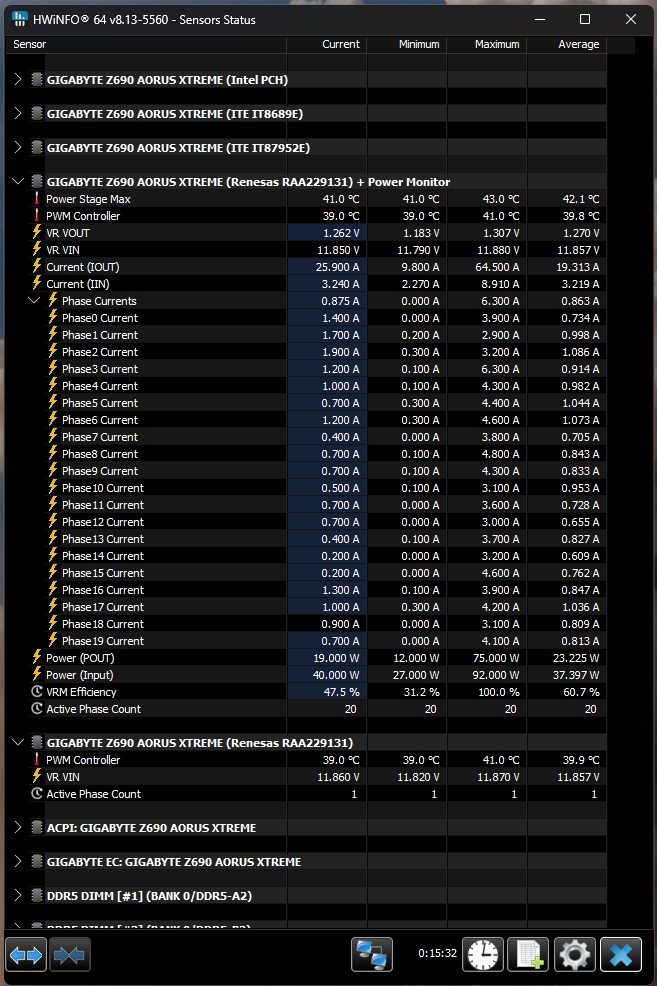Expand the DDR5 DIMM [#1] group
This screenshot has width=657, height=986.
coord(18,895)
